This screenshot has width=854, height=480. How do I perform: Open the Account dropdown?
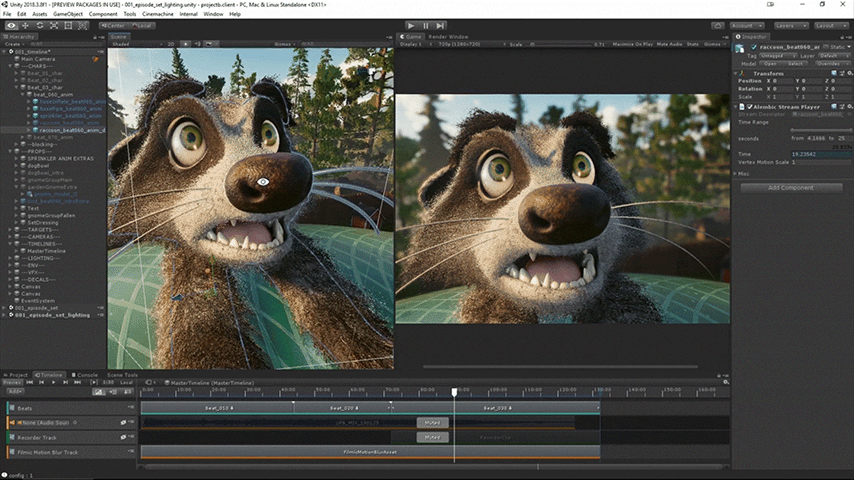[x=747, y=26]
